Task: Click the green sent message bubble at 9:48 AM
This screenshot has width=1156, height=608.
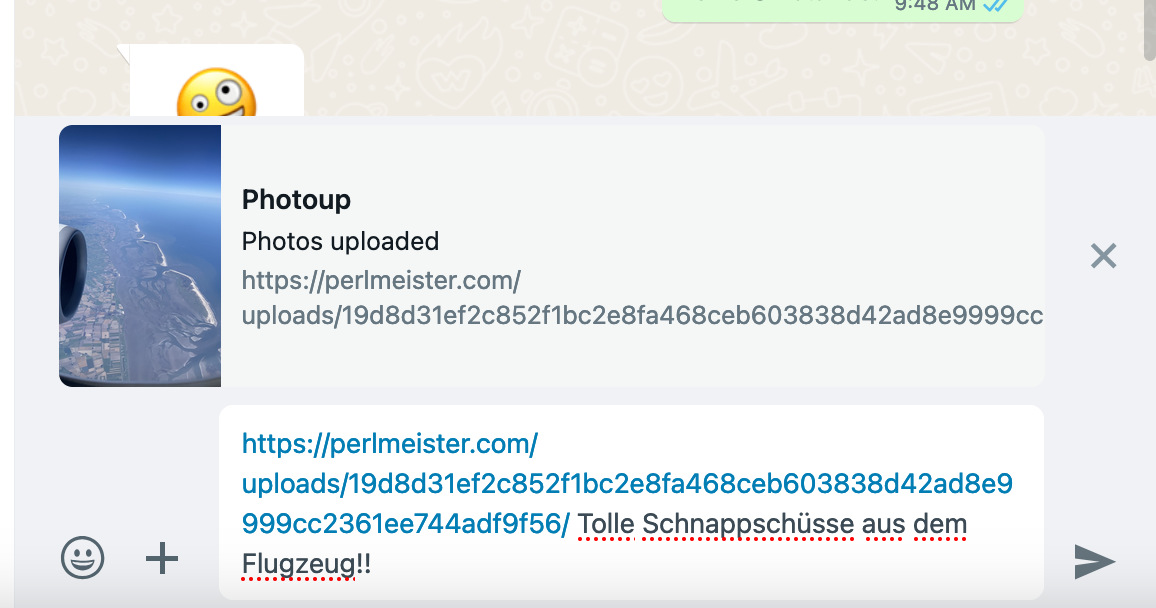Action: point(842,9)
